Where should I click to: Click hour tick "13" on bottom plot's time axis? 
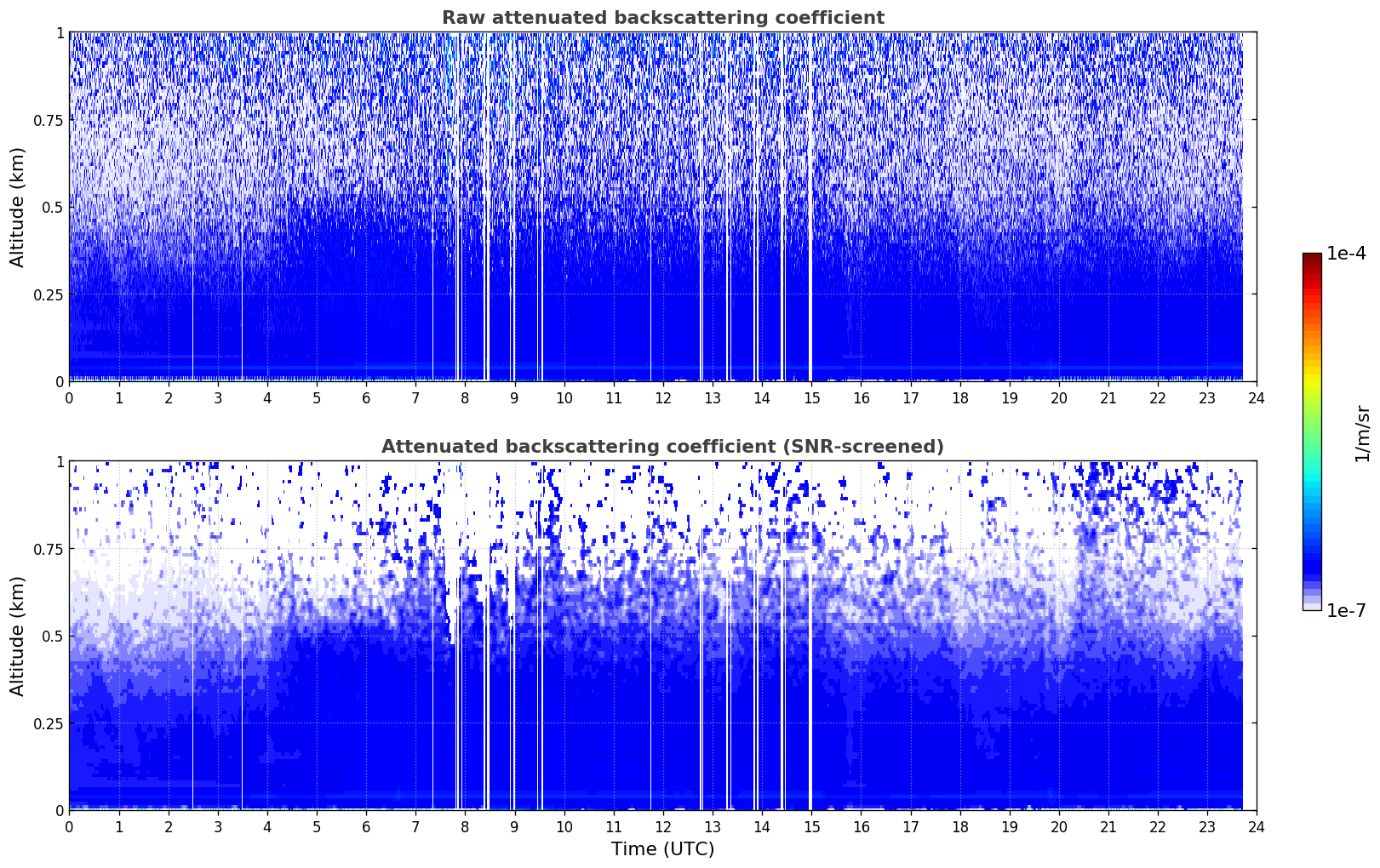tap(713, 826)
